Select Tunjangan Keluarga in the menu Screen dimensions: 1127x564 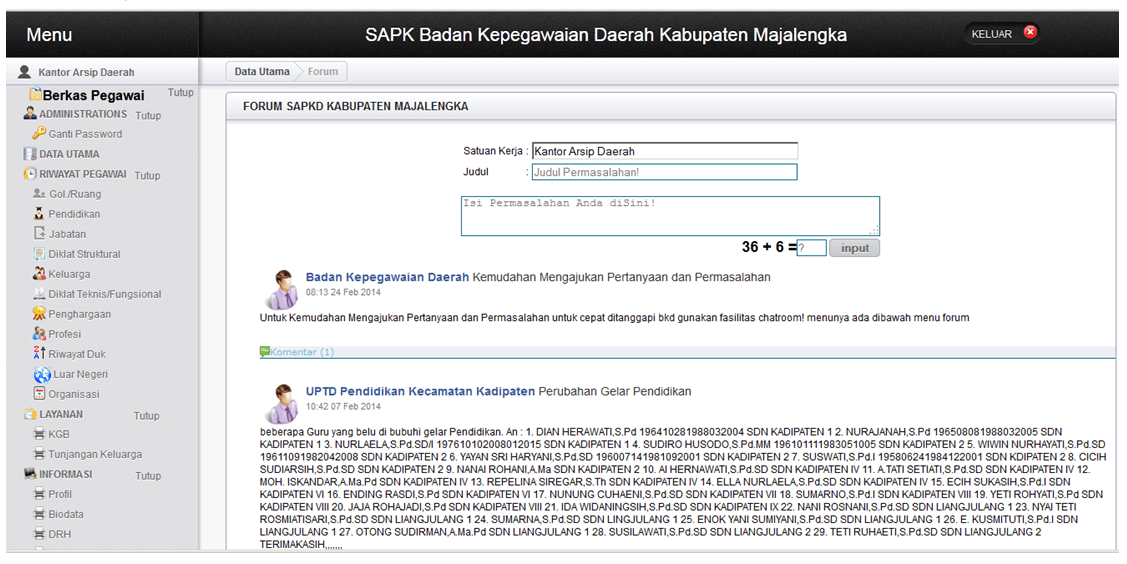95,454
